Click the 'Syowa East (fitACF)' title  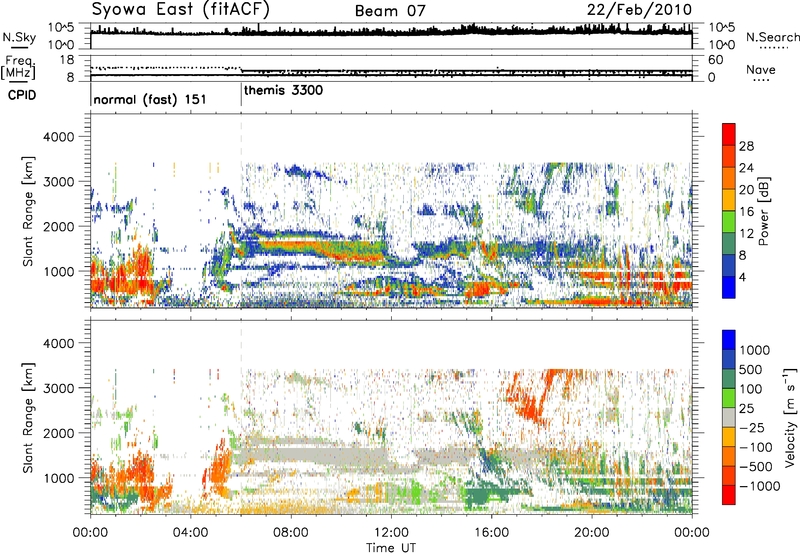point(181,10)
